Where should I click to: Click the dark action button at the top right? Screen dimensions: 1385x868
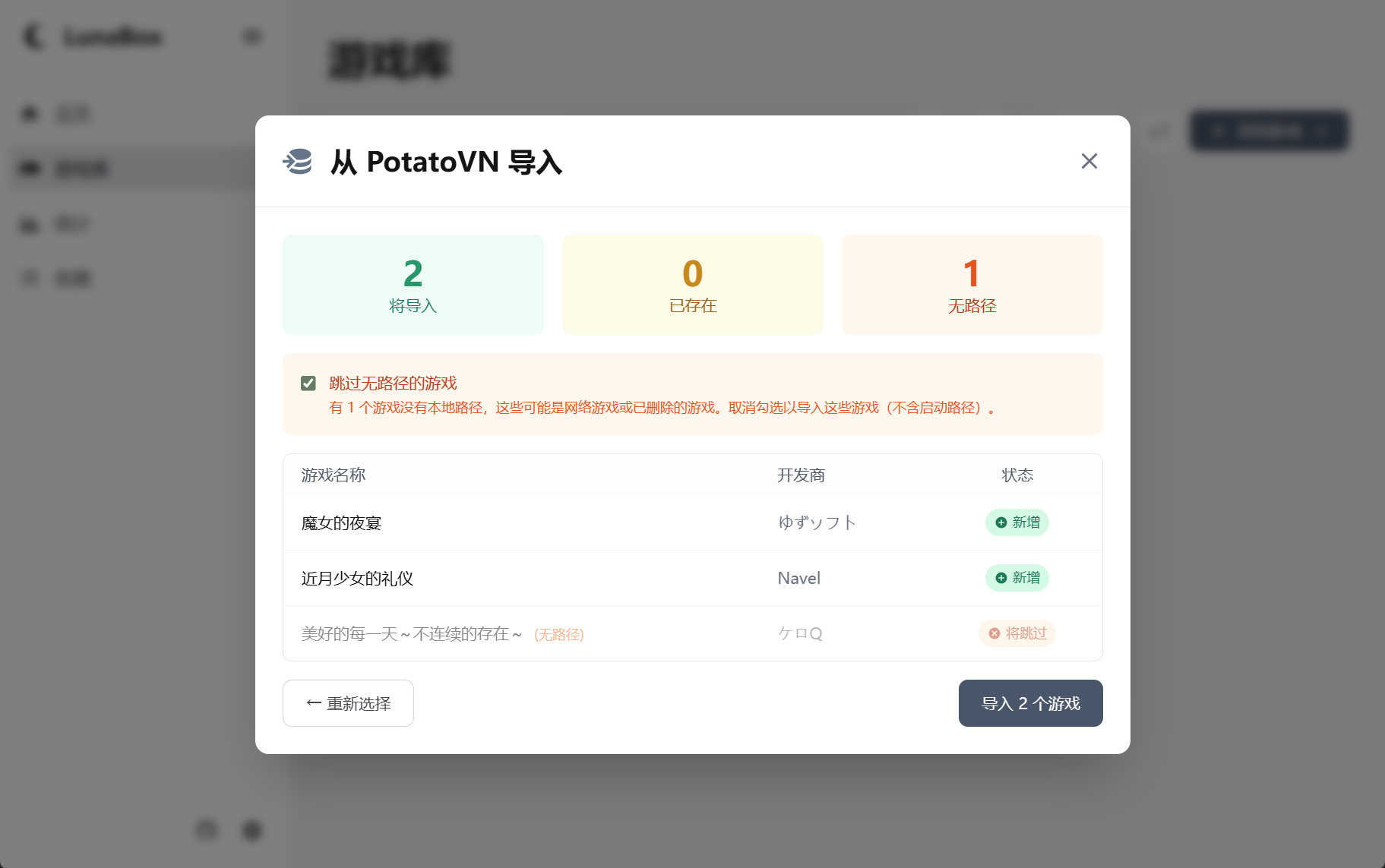pos(1268,130)
